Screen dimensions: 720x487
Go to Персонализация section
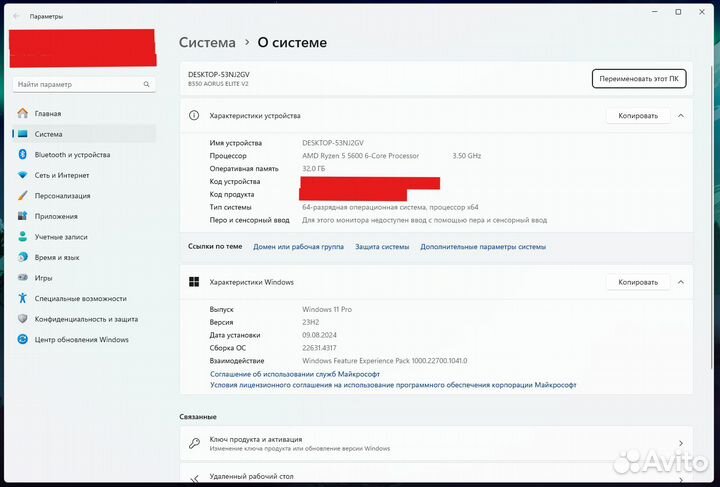tap(63, 196)
